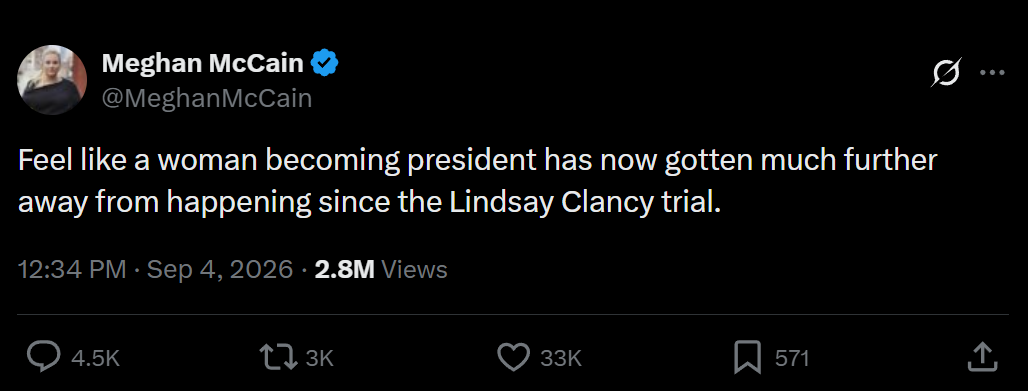This screenshot has height=391, width=1028.
Task: Click the Meghan McCain display name
Action: (203, 63)
